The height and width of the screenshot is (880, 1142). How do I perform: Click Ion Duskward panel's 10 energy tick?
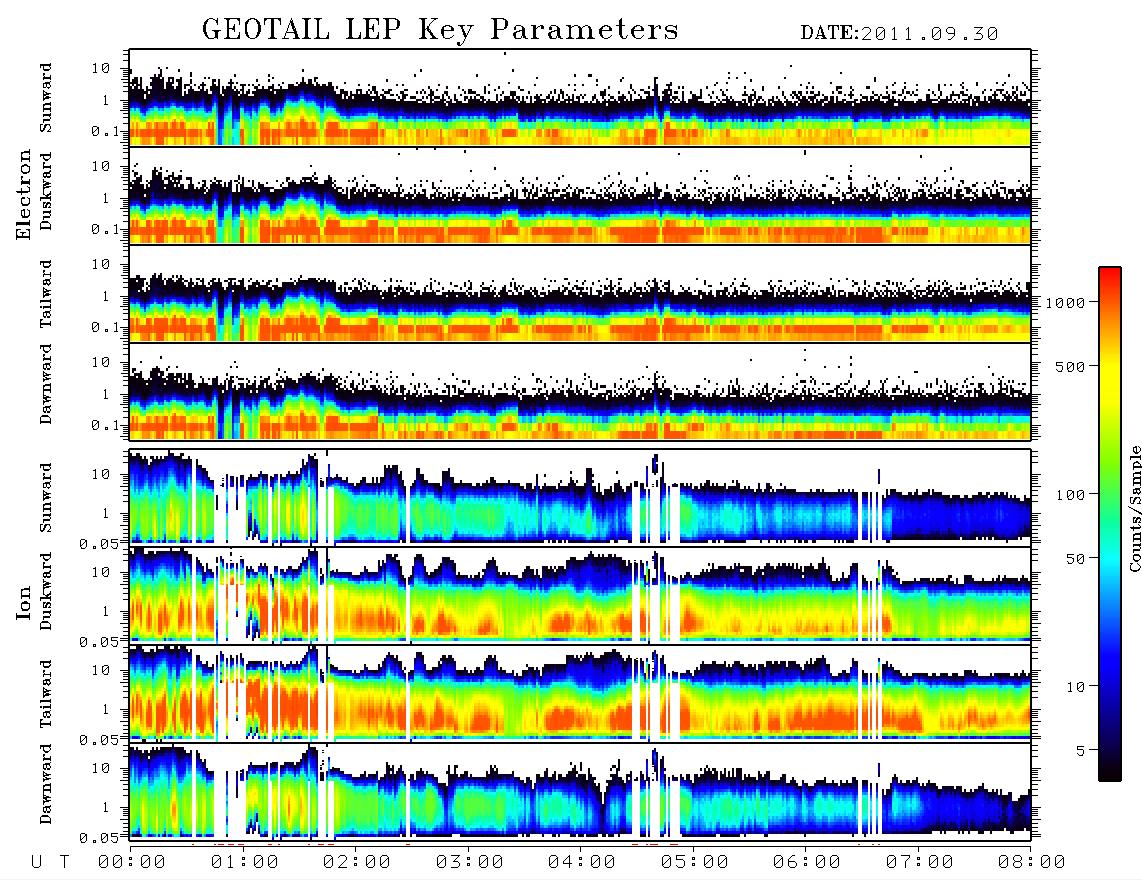coord(101,572)
